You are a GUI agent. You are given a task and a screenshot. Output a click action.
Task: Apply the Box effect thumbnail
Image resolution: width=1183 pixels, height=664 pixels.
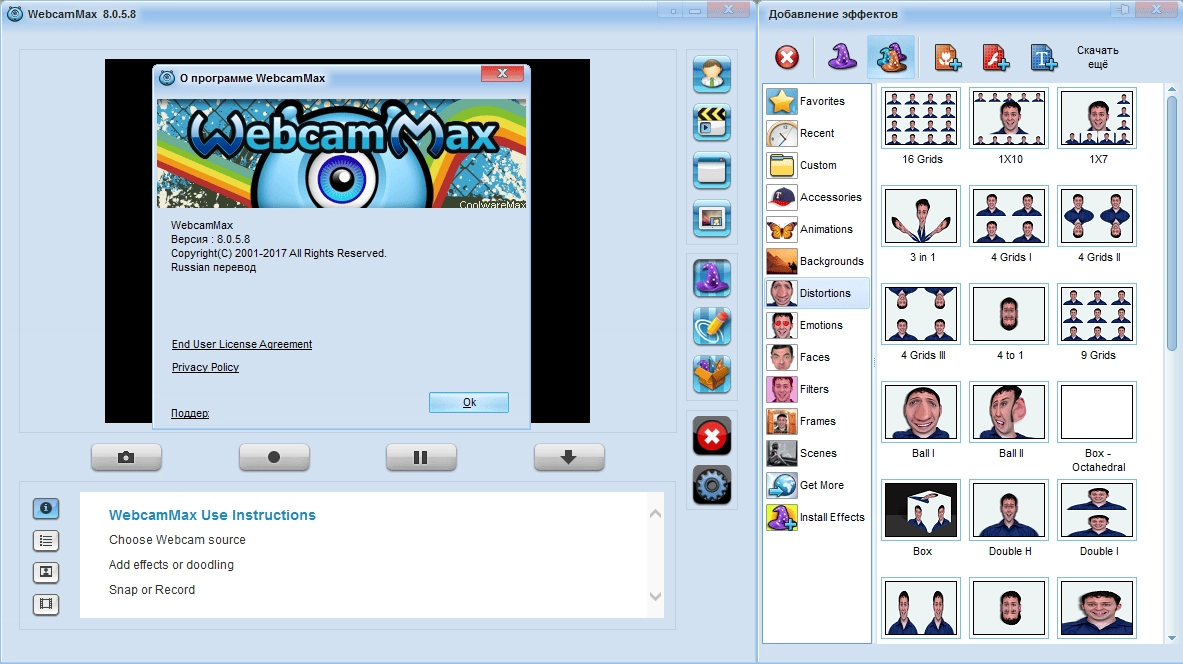point(921,511)
